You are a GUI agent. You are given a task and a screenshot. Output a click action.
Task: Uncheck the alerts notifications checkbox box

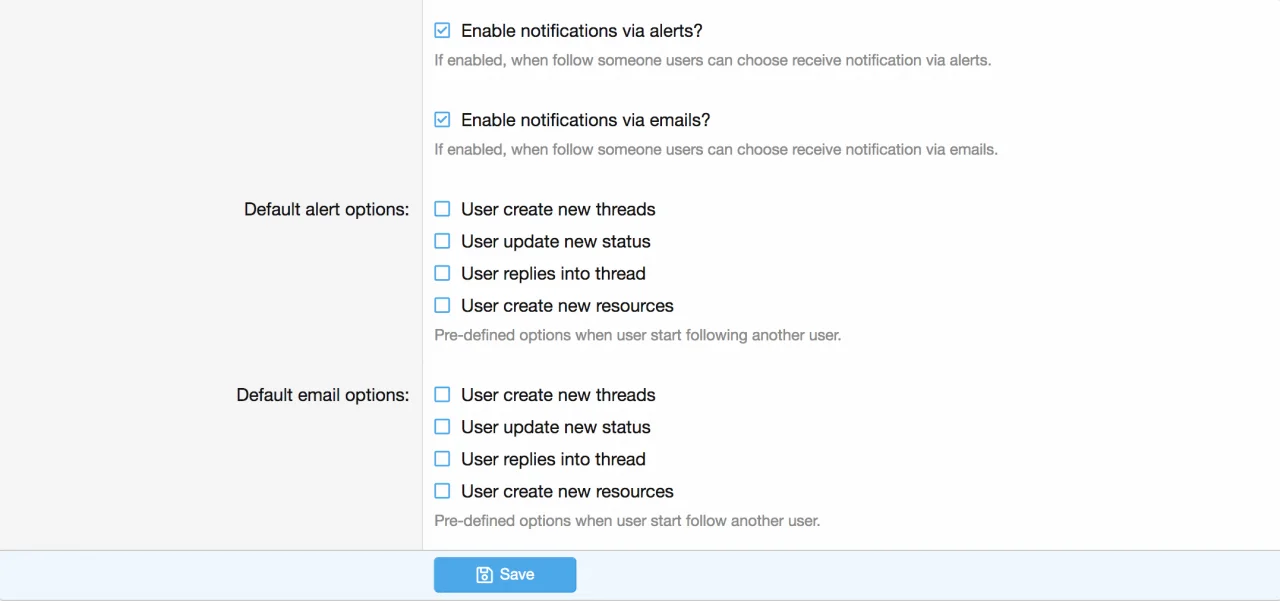pyautogui.click(x=442, y=31)
